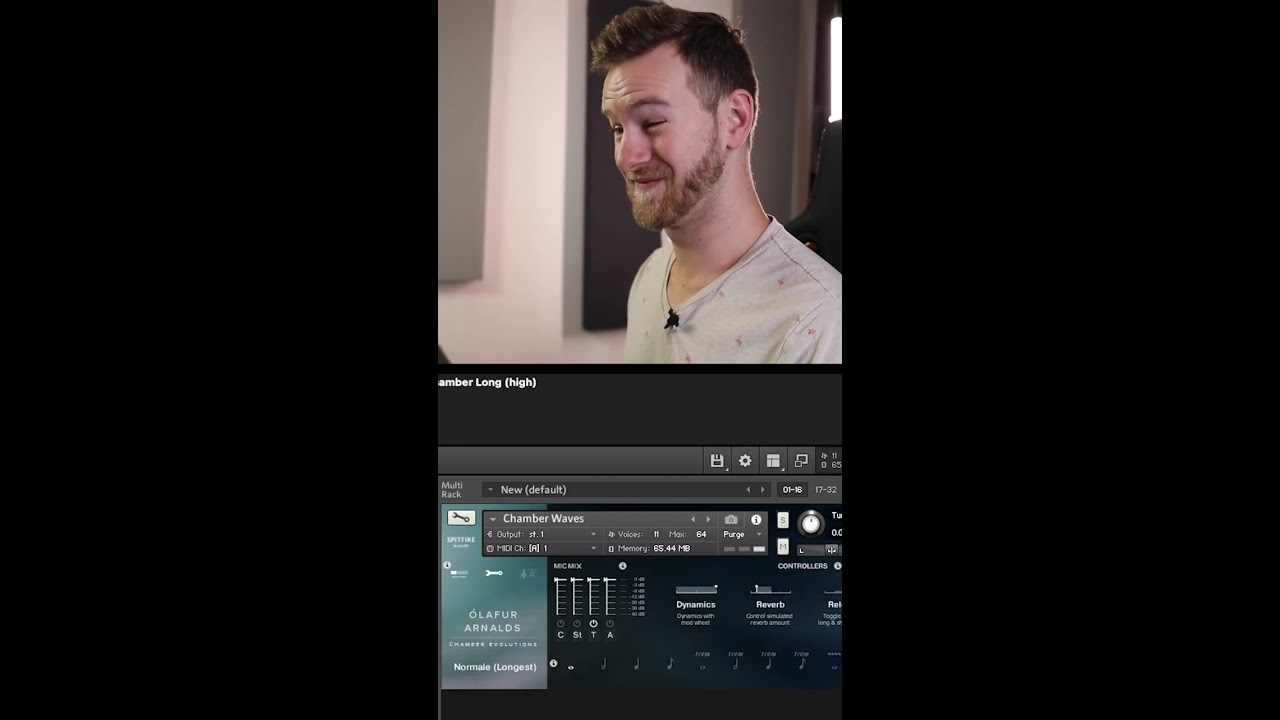1280x720 pixels.
Task: Switch to rack page 17-32
Action: point(826,490)
